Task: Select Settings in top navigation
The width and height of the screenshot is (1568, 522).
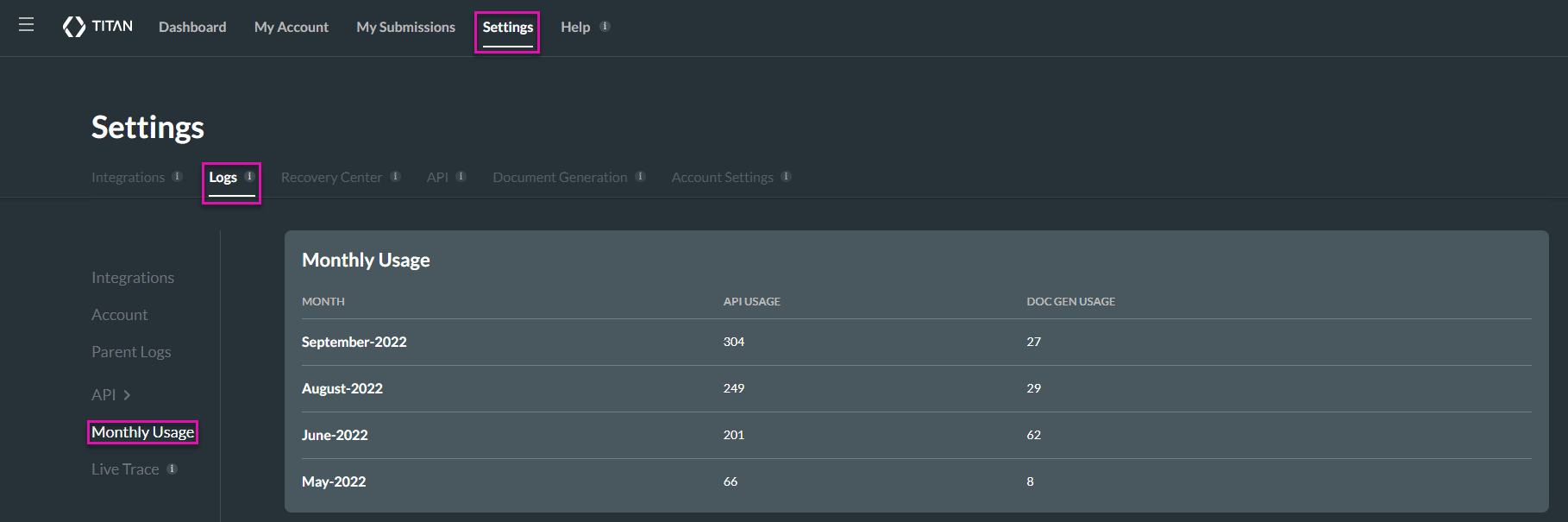Action: pos(508,28)
